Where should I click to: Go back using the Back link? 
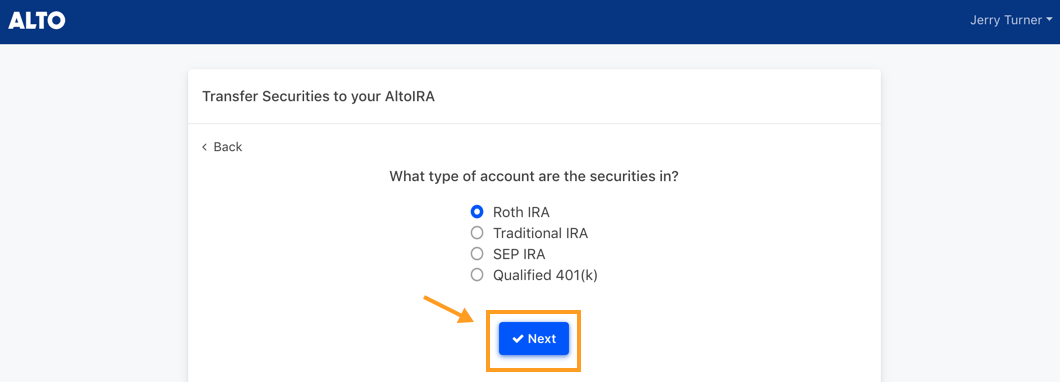[x=222, y=147]
